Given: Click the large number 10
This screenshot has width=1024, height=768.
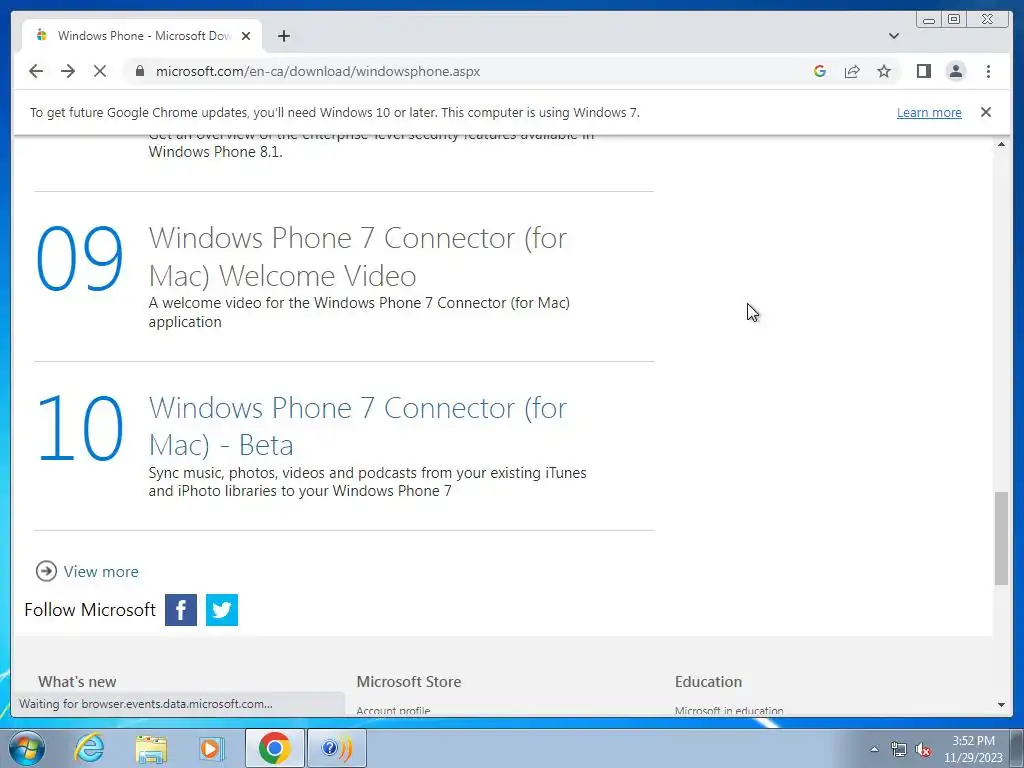Looking at the screenshot, I should [x=79, y=428].
